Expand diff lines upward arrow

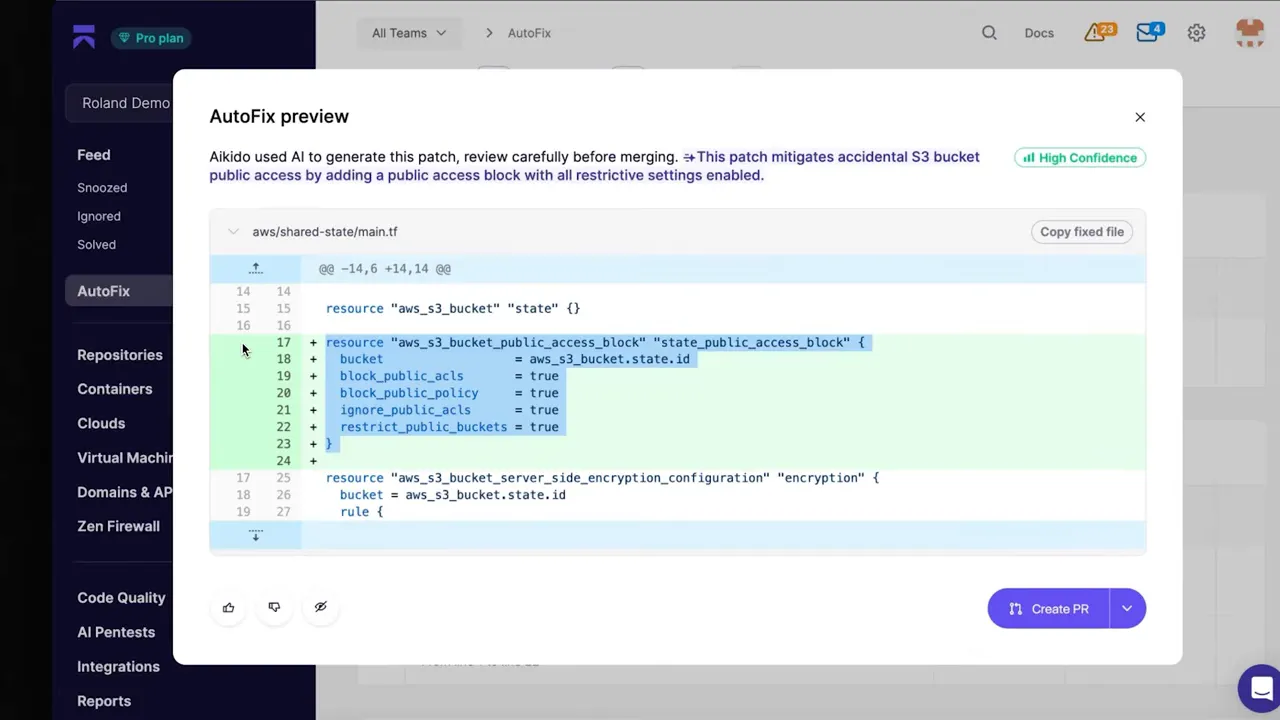click(x=255, y=268)
